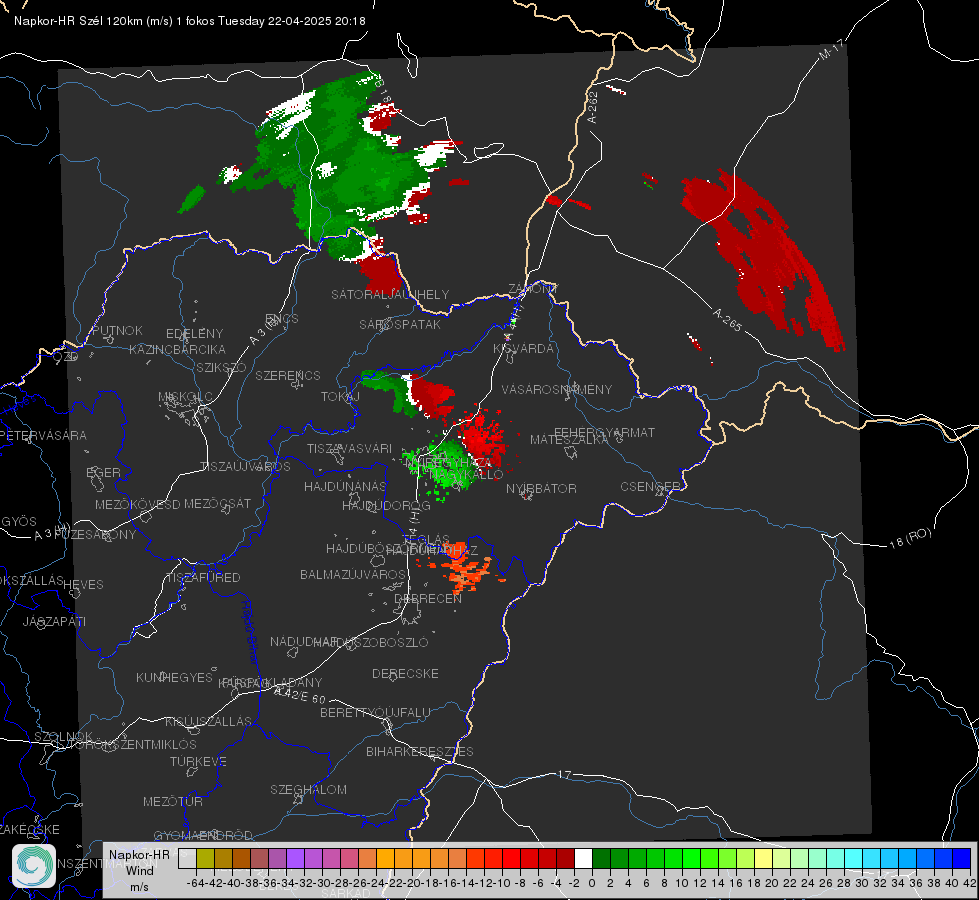This screenshot has width=979, height=900.
Task: Select the EDELÉNY label
Action: pyautogui.click(x=194, y=334)
